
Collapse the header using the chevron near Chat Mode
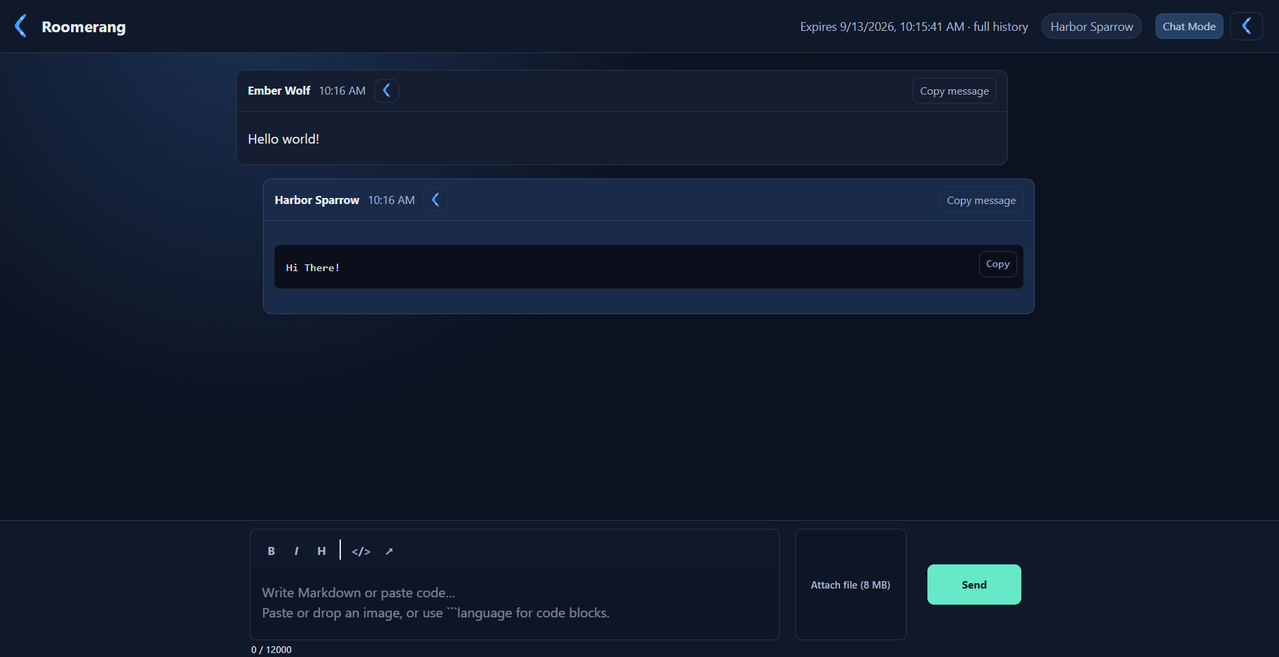tap(1246, 26)
